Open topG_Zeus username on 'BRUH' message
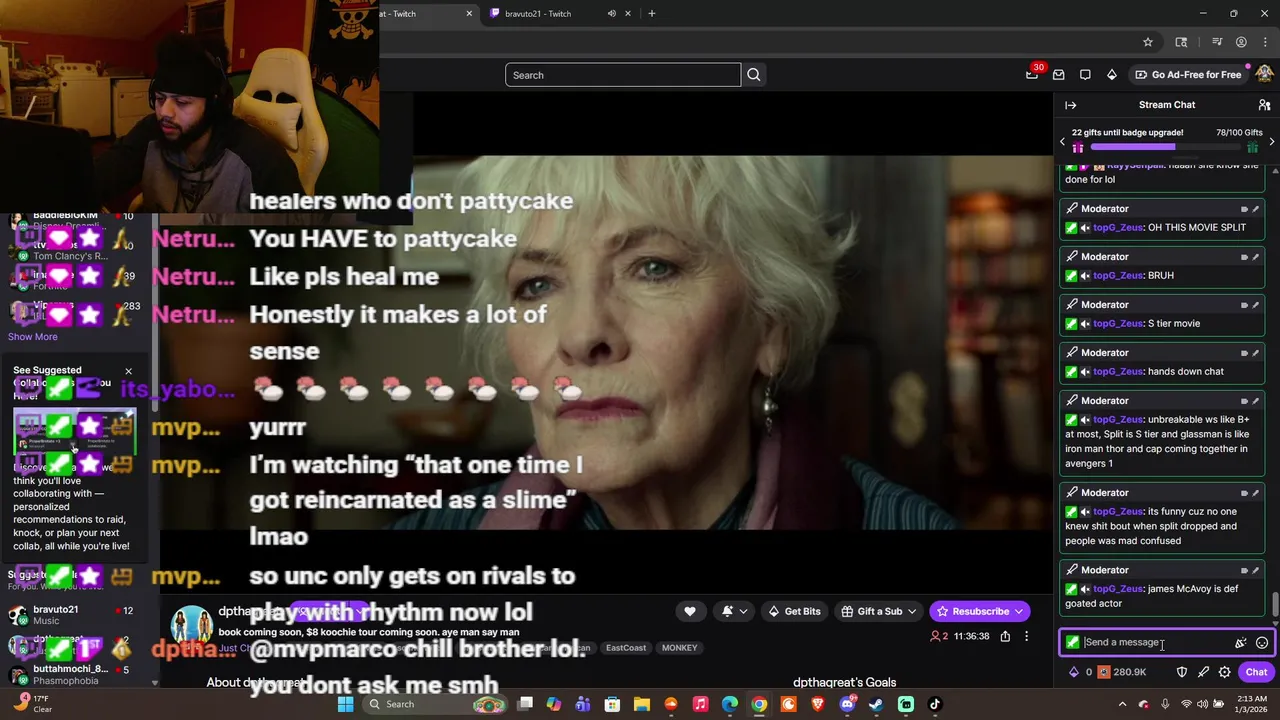Screen dimensions: 1280x720 coord(1119,276)
